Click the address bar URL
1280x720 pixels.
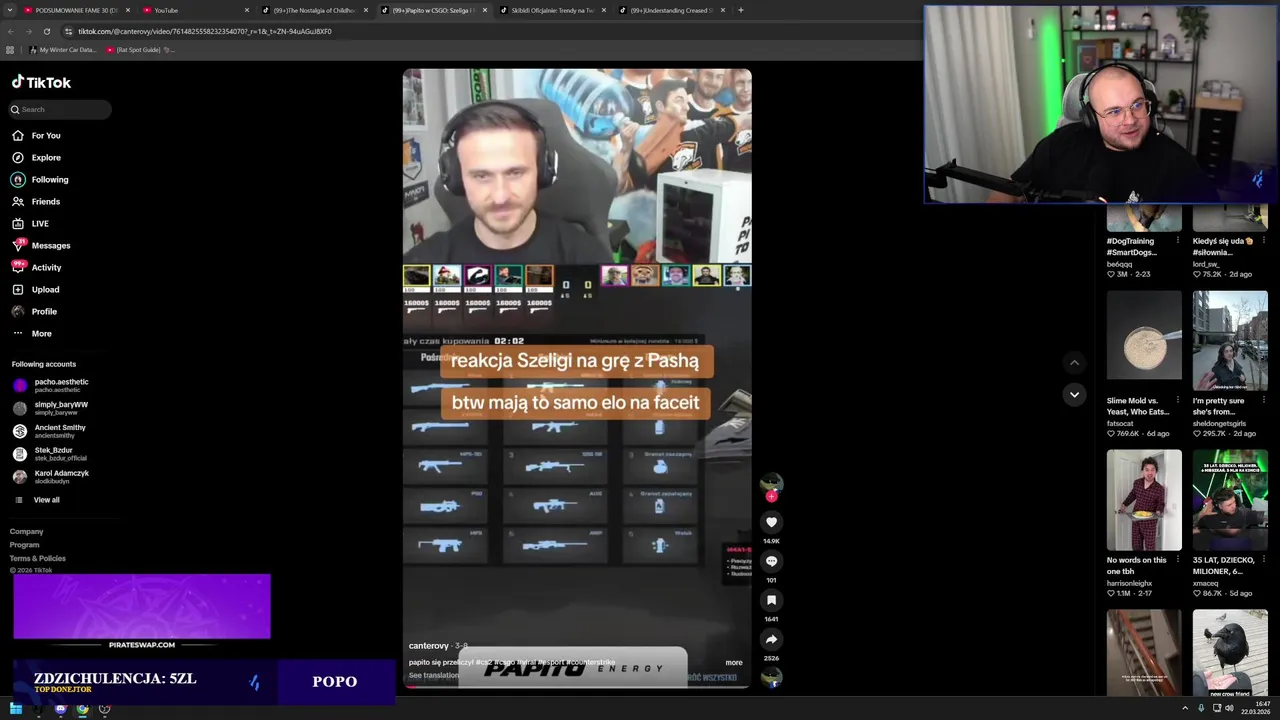[204, 31]
